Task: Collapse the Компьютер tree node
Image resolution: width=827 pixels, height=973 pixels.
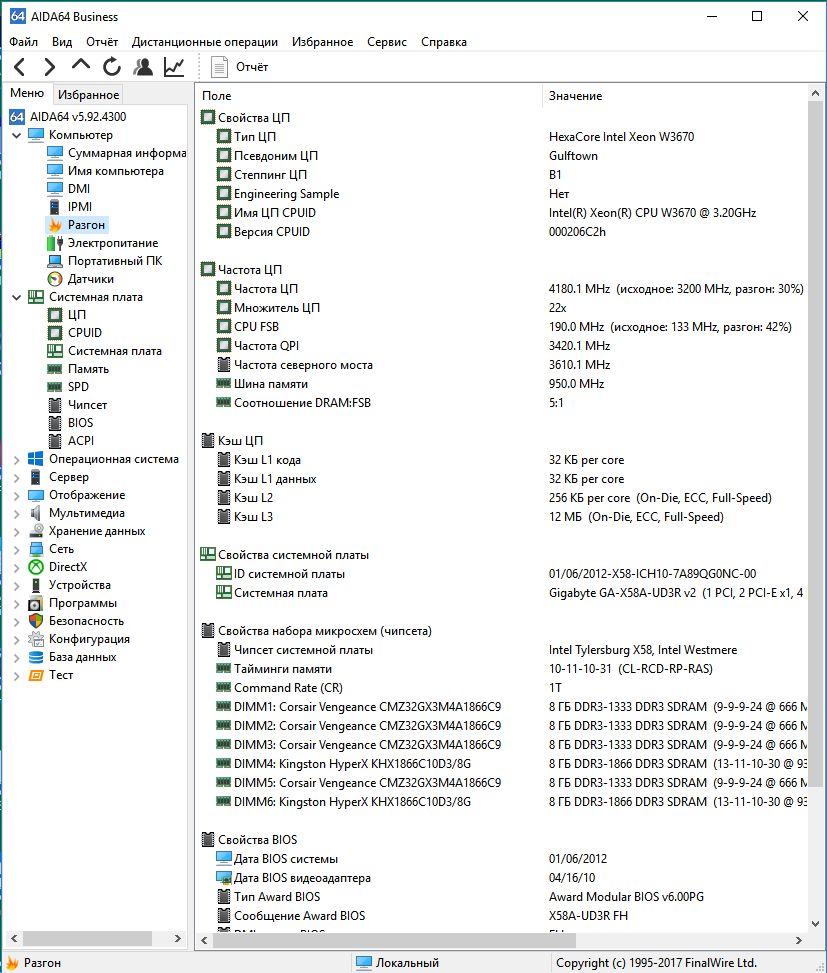Action: (x=17, y=135)
